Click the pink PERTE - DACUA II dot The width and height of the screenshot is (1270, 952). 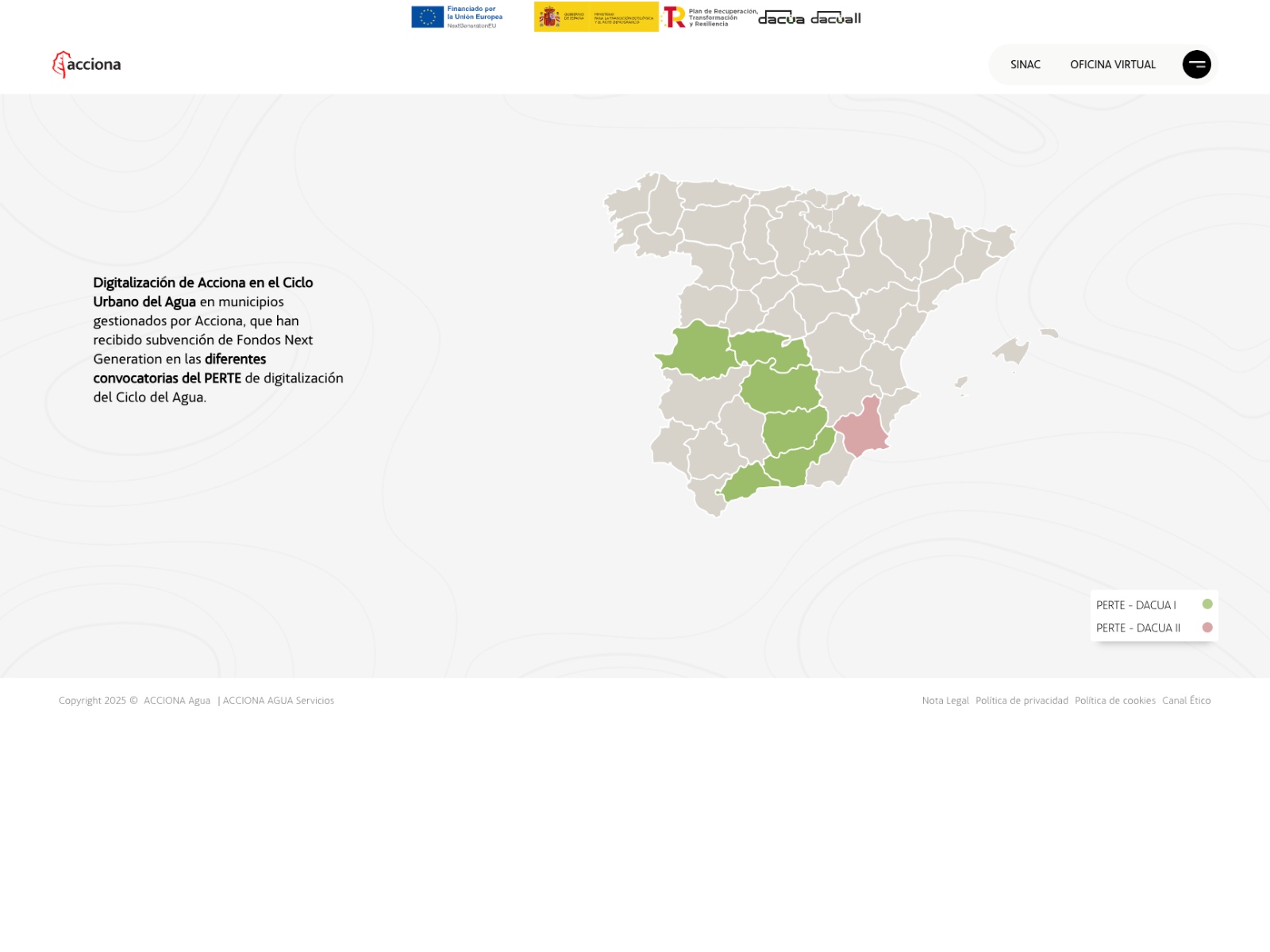point(1207,627)
